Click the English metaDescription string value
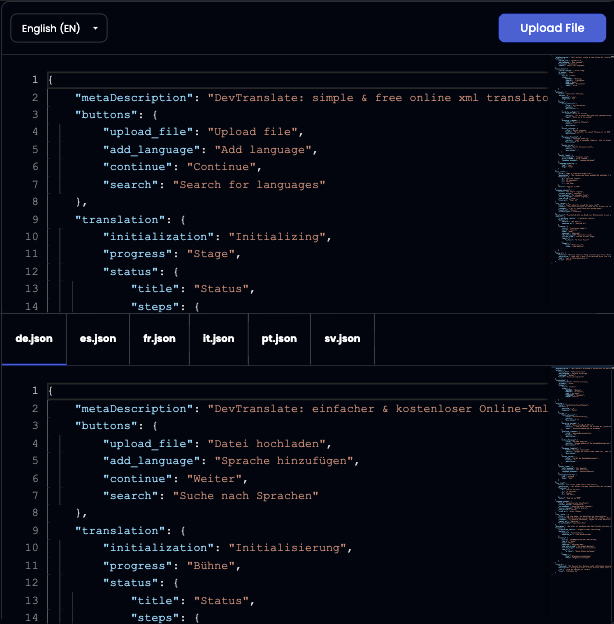614x624 pixels. point(378,98)
